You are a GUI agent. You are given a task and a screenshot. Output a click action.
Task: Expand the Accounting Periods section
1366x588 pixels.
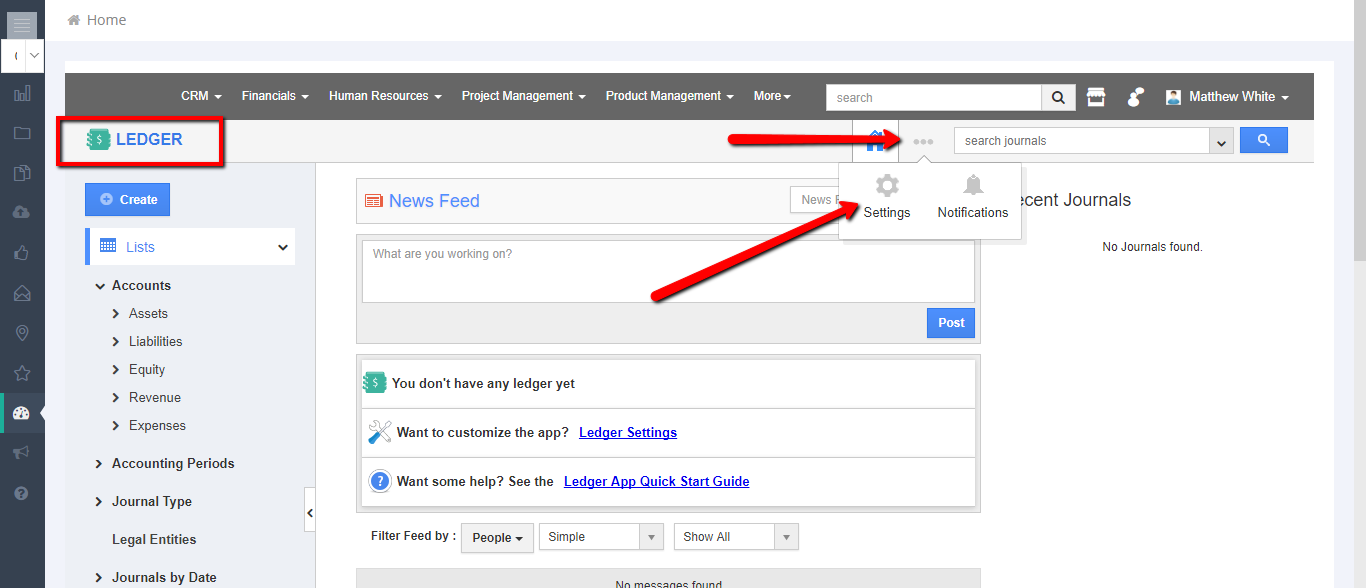click(x=99, y=464)
